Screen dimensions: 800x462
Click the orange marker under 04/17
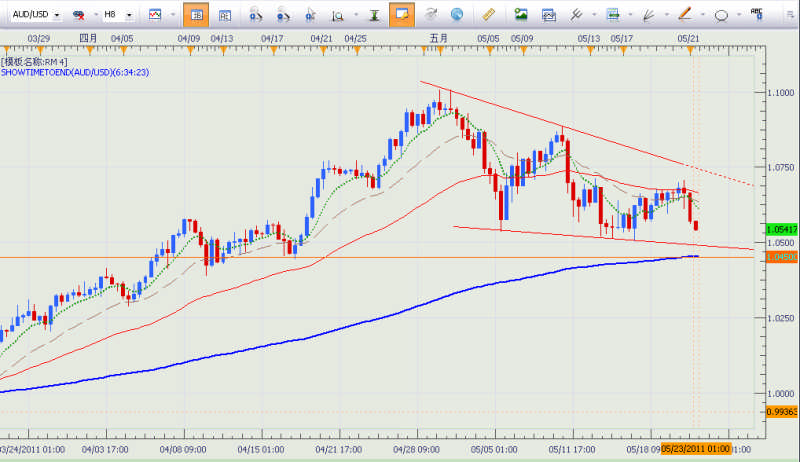pos(273,50)
